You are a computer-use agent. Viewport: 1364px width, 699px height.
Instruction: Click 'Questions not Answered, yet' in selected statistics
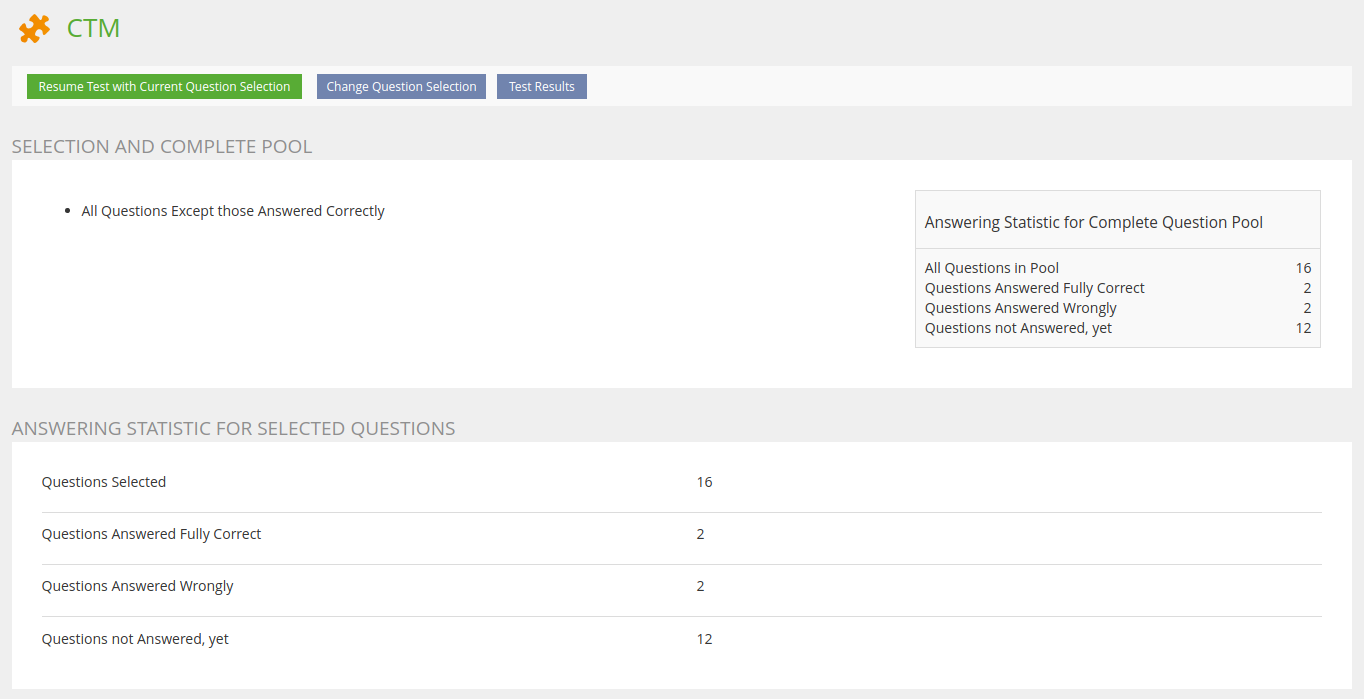pyautogui.click(x=135, y=639)
